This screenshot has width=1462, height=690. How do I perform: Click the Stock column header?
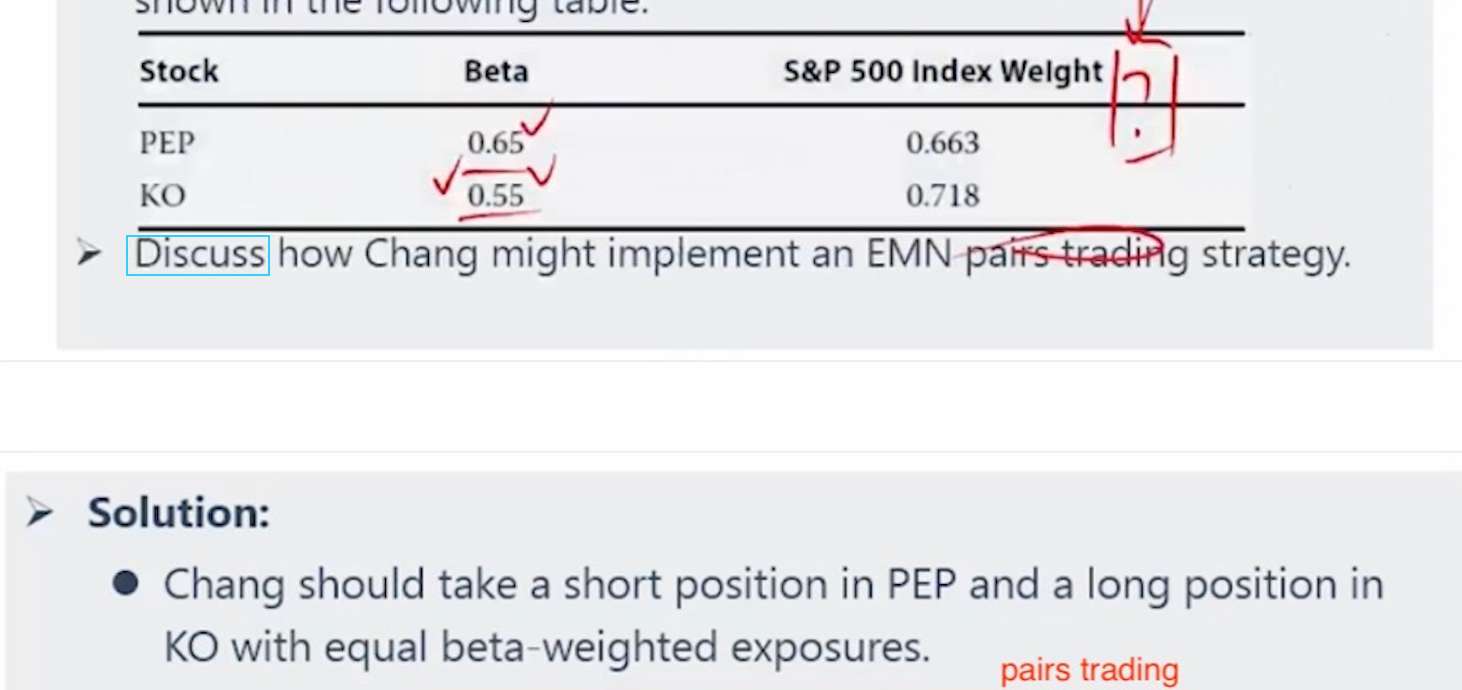(x=179, y=72)
